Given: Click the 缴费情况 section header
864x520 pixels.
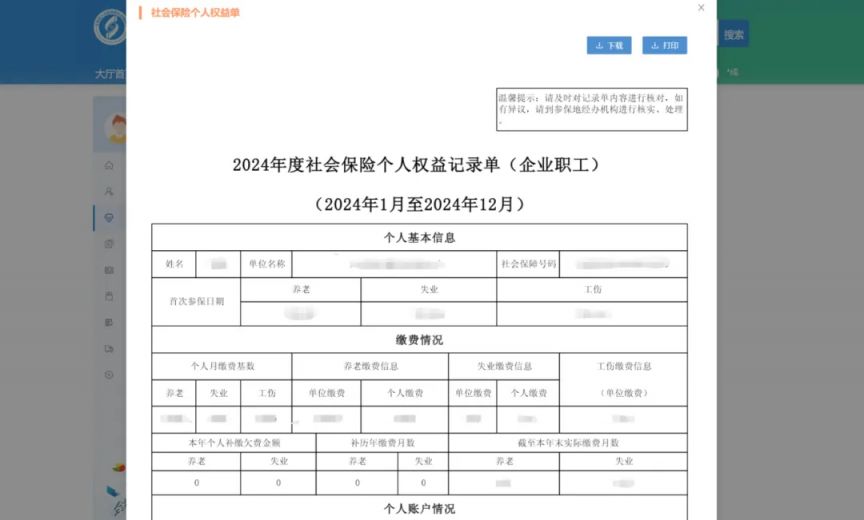Looking at the screenshot, I should click(x=419, y=340).
